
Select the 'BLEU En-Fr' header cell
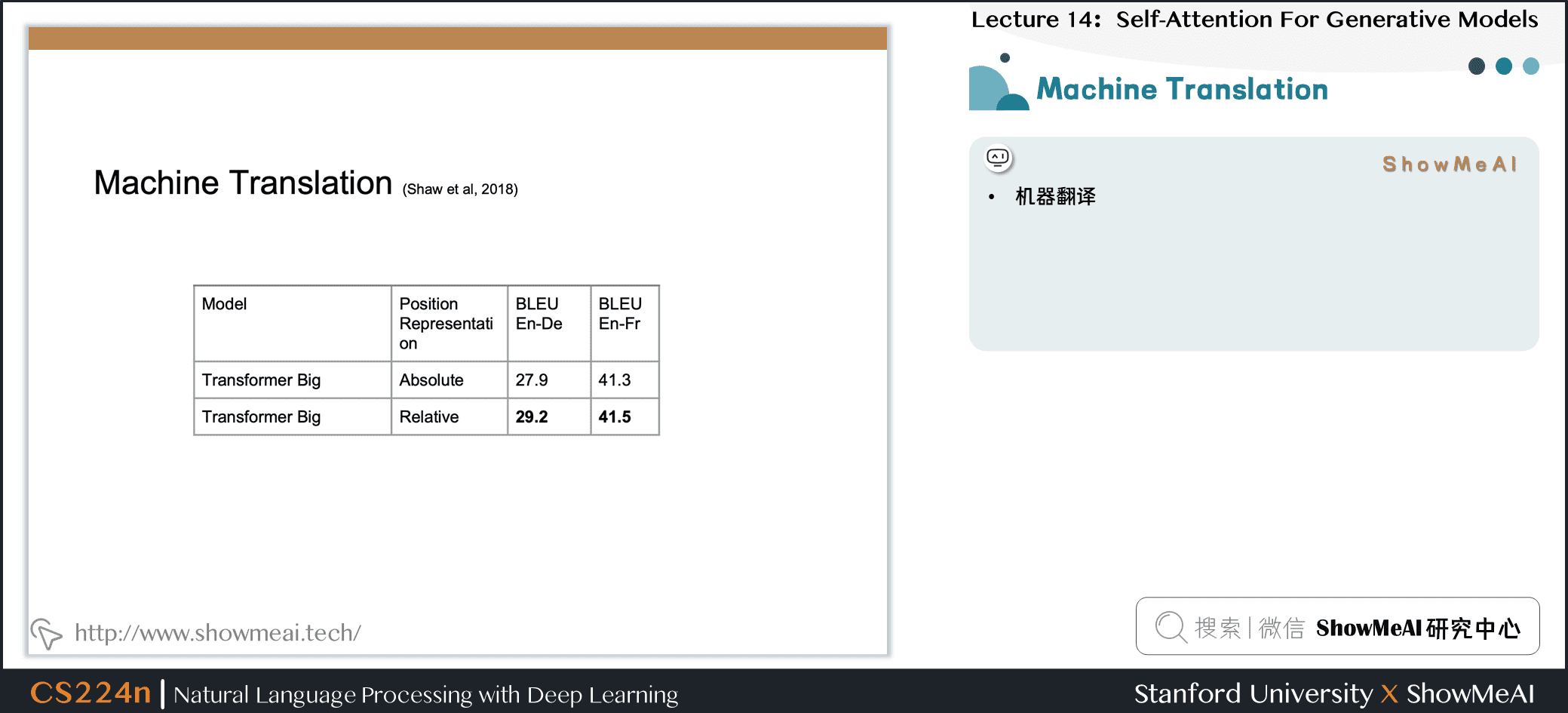[625, 324]
